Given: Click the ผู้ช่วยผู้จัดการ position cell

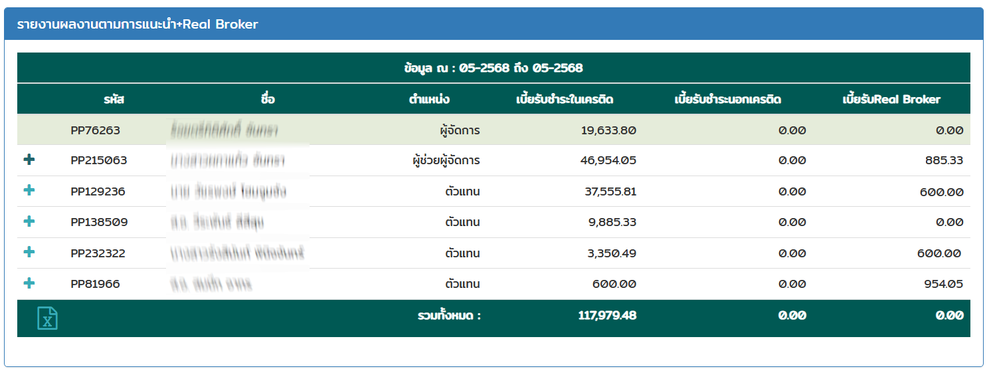Looking at the screenshot, I should tap(446, 160).
